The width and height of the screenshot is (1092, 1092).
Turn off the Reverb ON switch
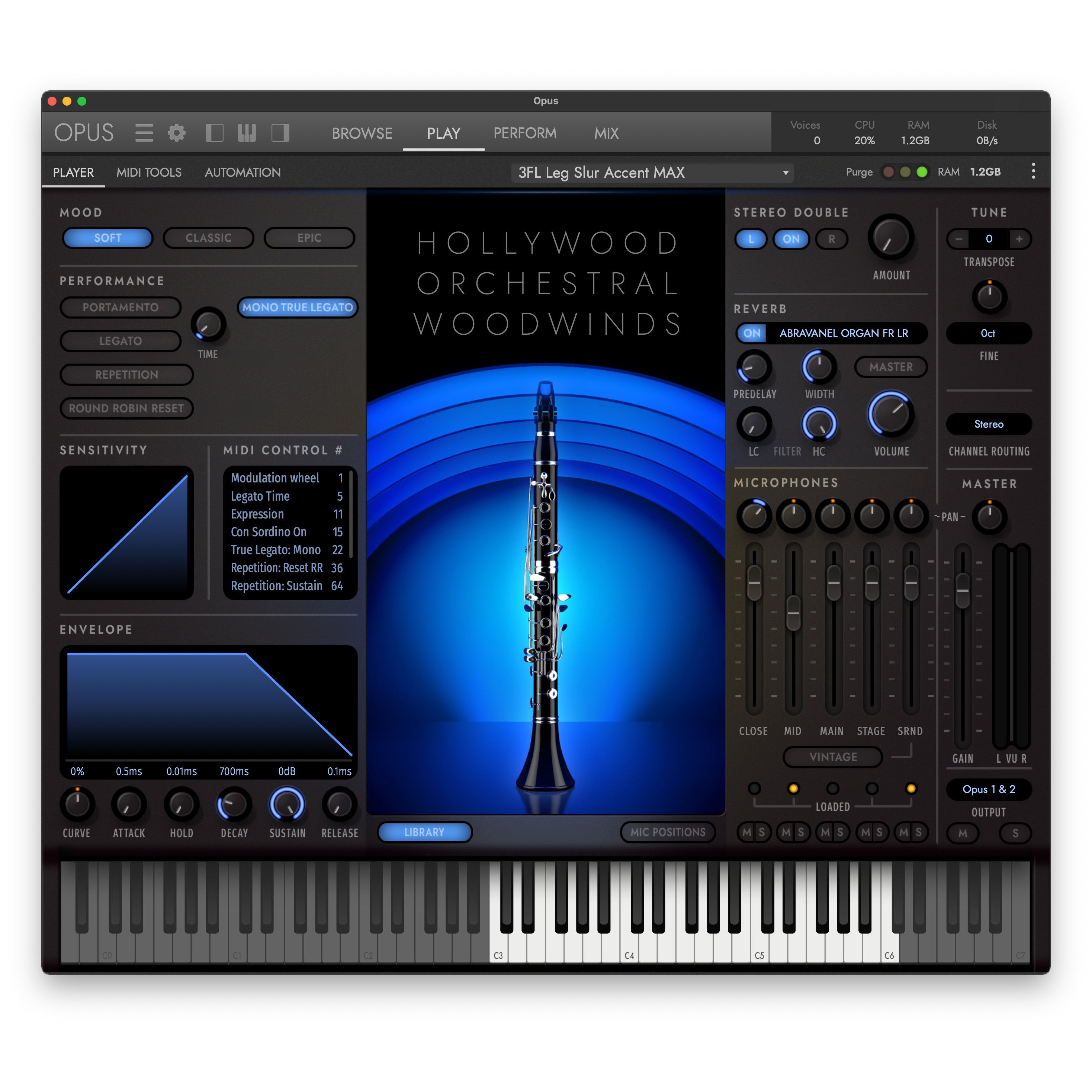click(752, 333)
